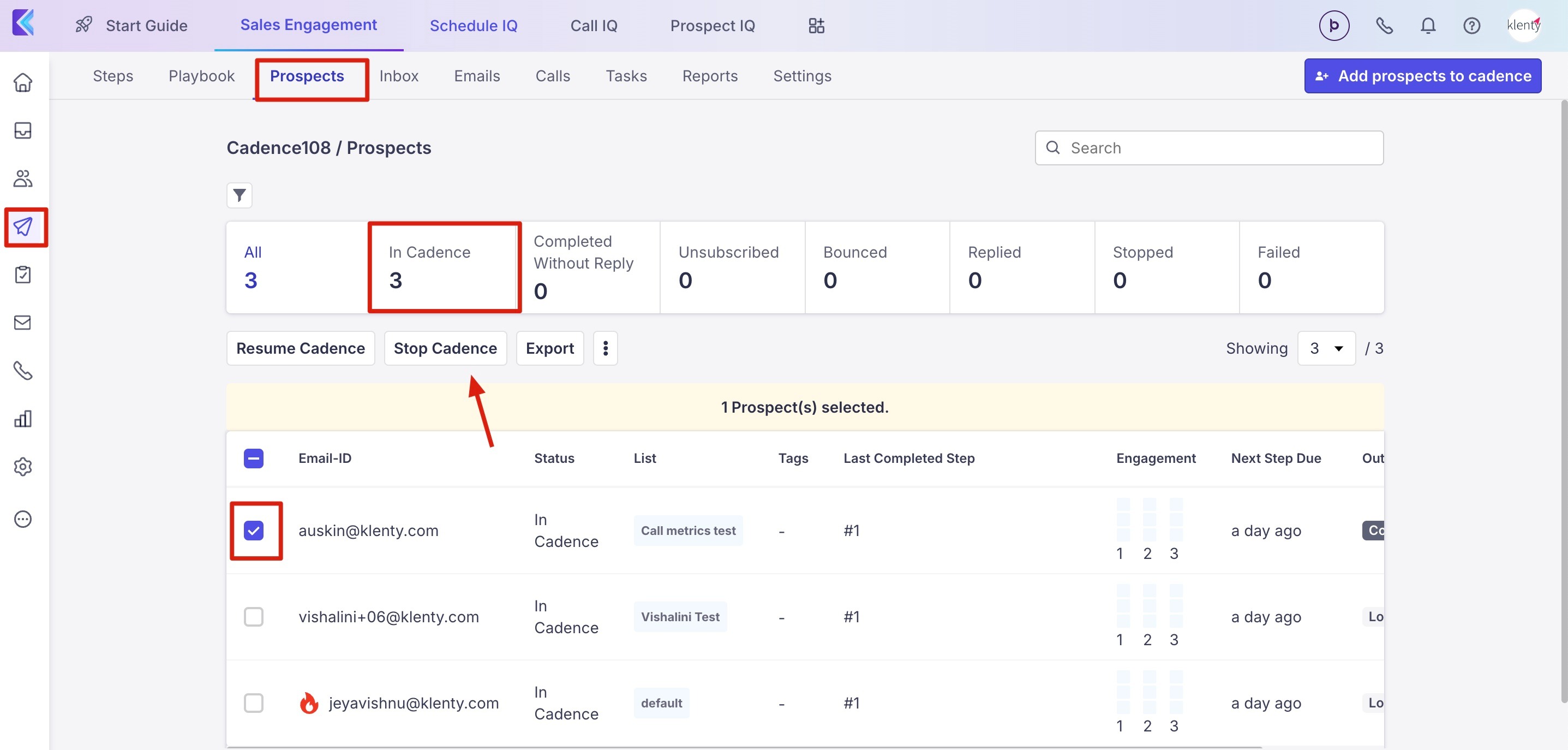1568x750 pixels.
Task: Click the apps grid icon in top bar
Action: (x=816, y=26)
